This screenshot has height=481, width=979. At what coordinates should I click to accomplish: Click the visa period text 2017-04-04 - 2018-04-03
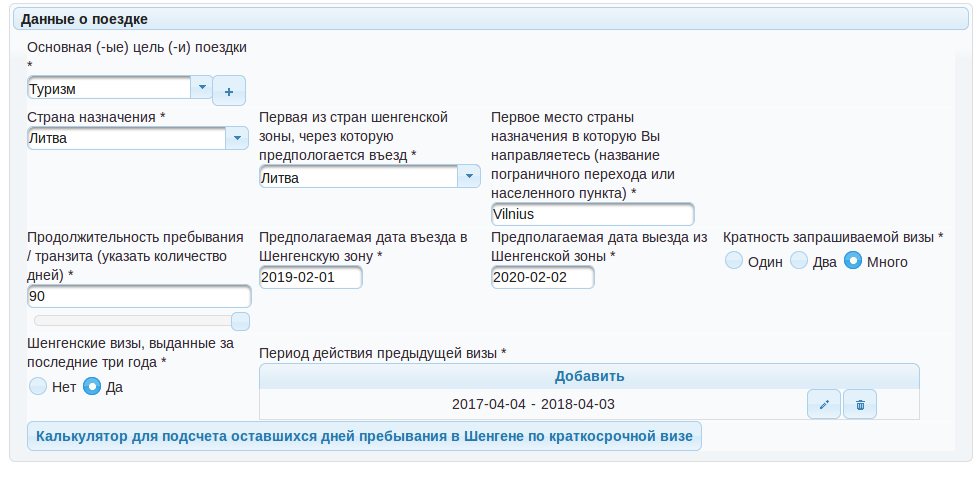(533, 404)
